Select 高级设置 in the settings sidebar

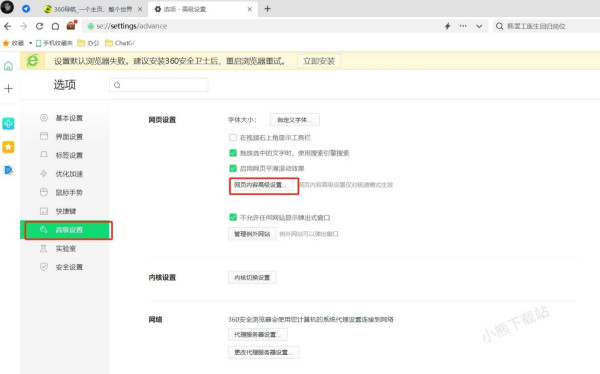[65, 230]
